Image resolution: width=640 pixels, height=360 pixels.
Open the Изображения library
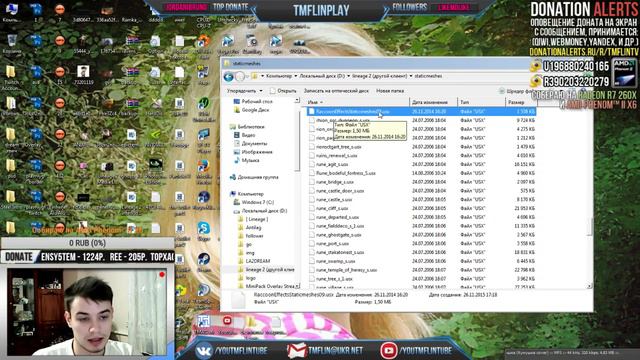tap(253, 152)
